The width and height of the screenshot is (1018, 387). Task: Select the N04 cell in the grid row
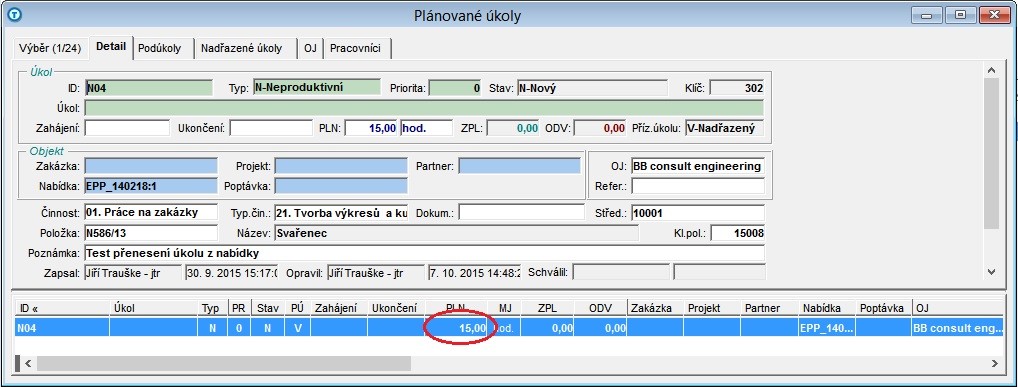(x=62, y=329)
